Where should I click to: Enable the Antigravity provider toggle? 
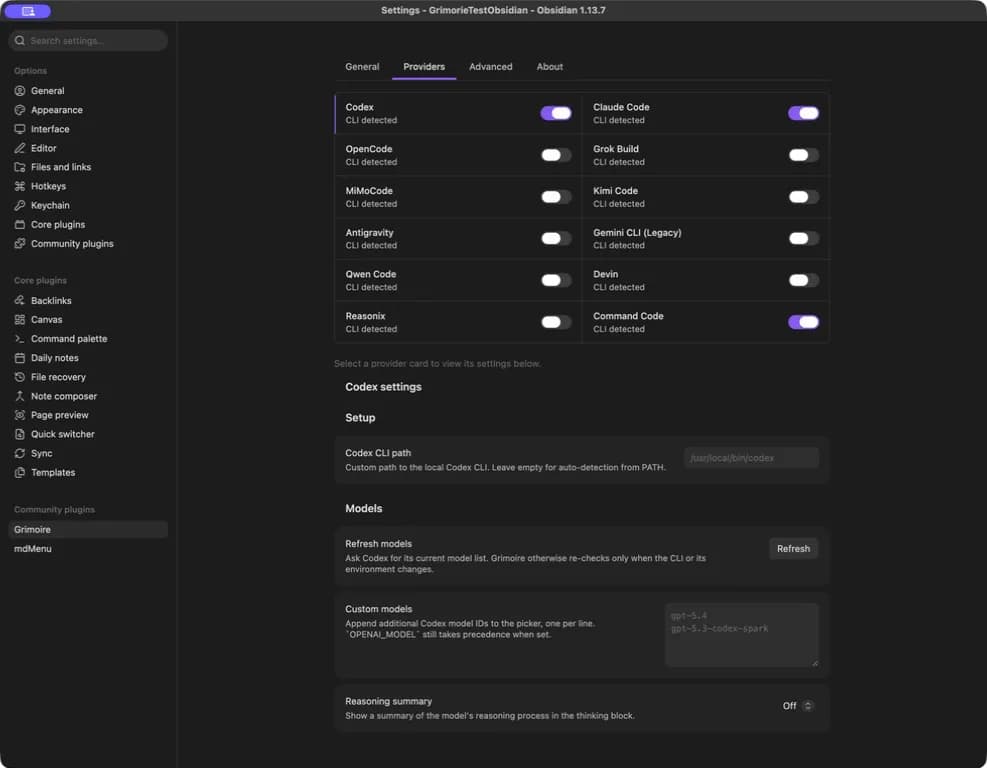[x=556, y=239]
